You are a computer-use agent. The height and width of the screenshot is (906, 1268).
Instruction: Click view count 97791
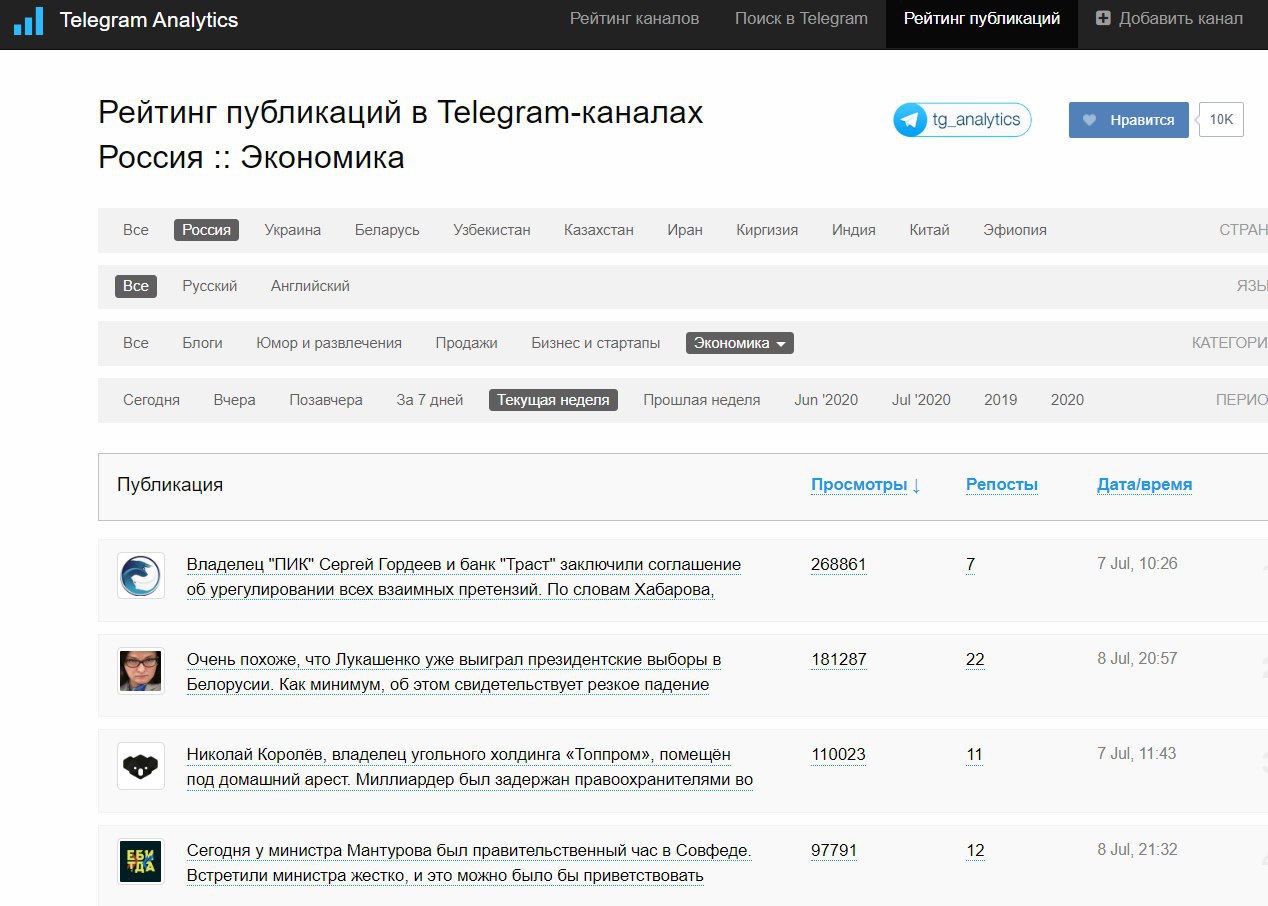(834, 850)
